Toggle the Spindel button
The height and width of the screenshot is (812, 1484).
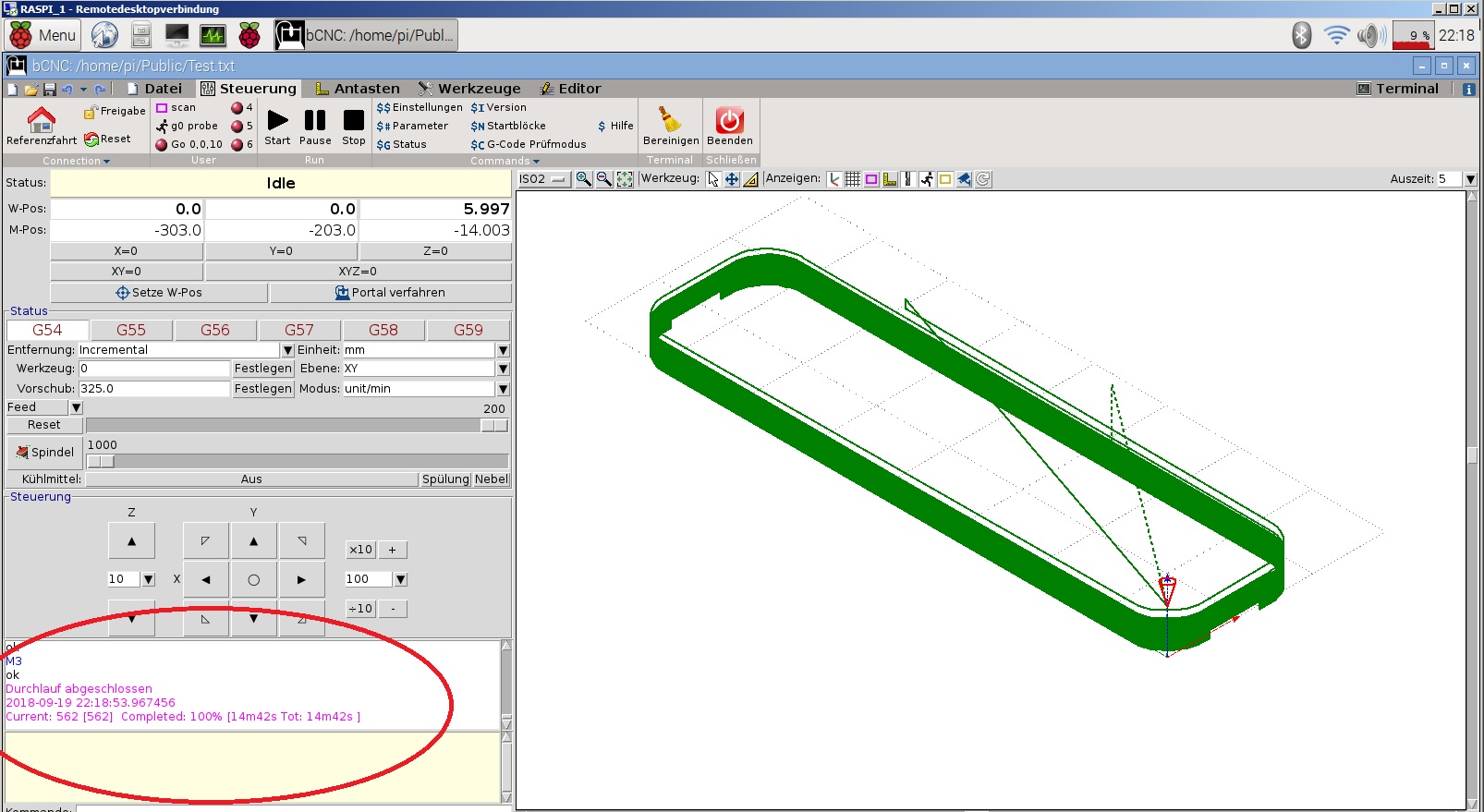pyautogui.click(x=44, y=453)
